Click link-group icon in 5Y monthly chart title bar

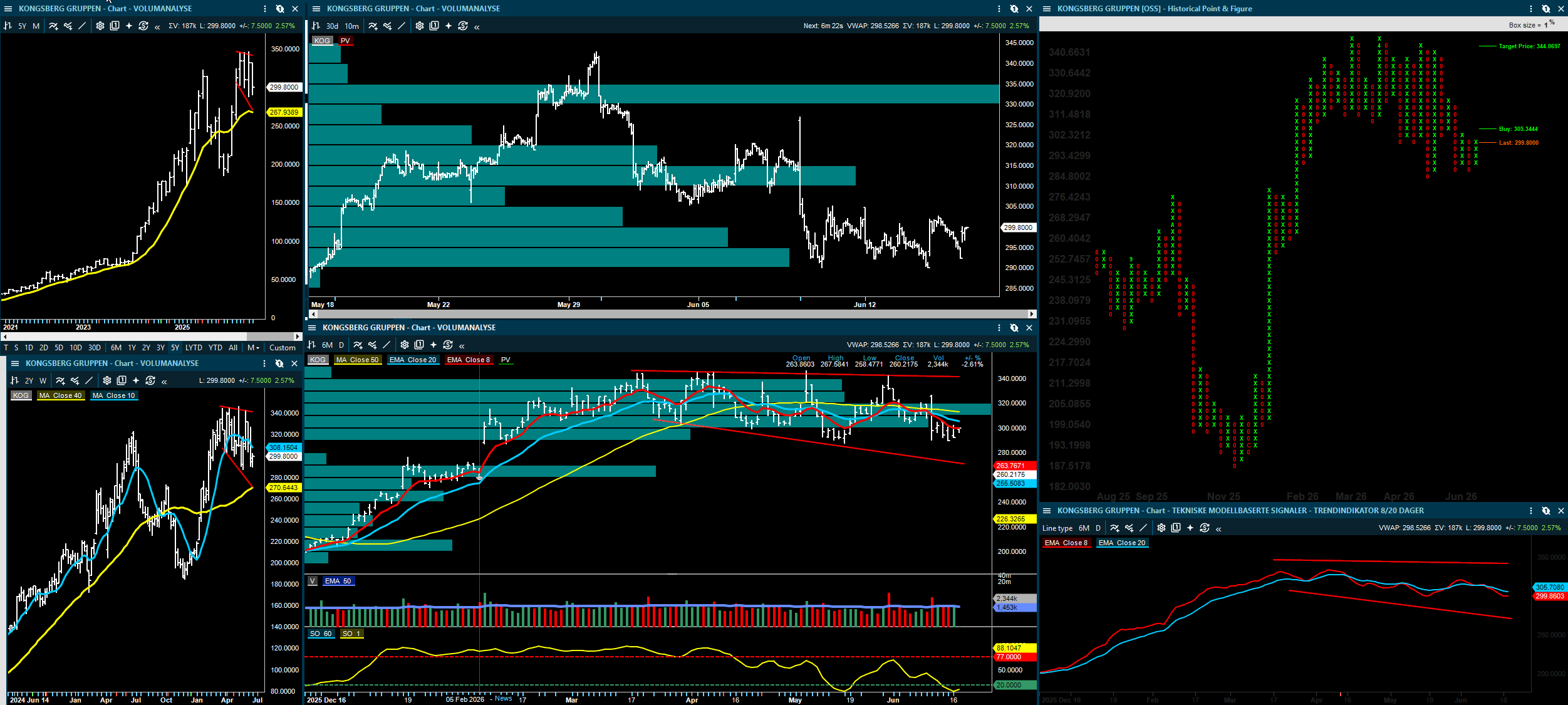(x=280, y=9)
